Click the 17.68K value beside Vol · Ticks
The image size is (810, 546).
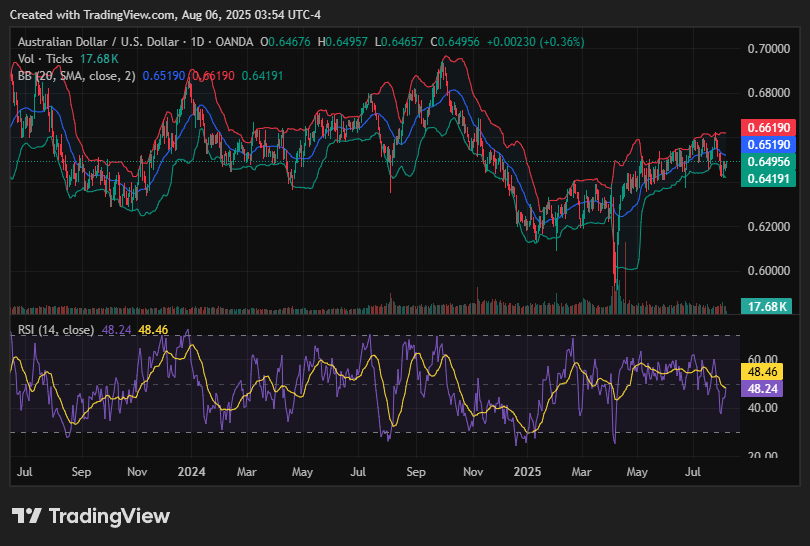[x=99, y=59]
